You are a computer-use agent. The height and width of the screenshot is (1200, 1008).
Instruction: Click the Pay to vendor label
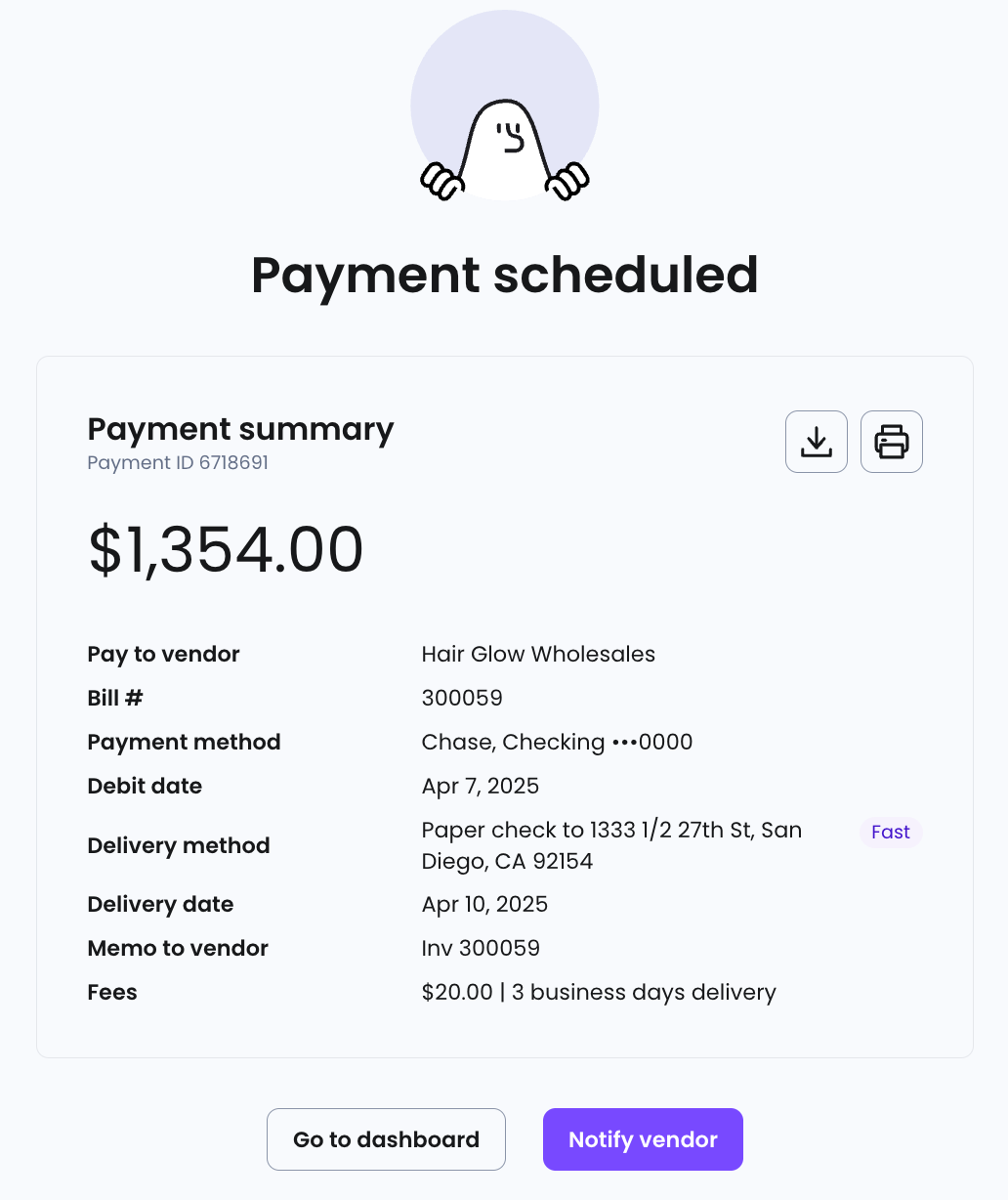(163, 654)
